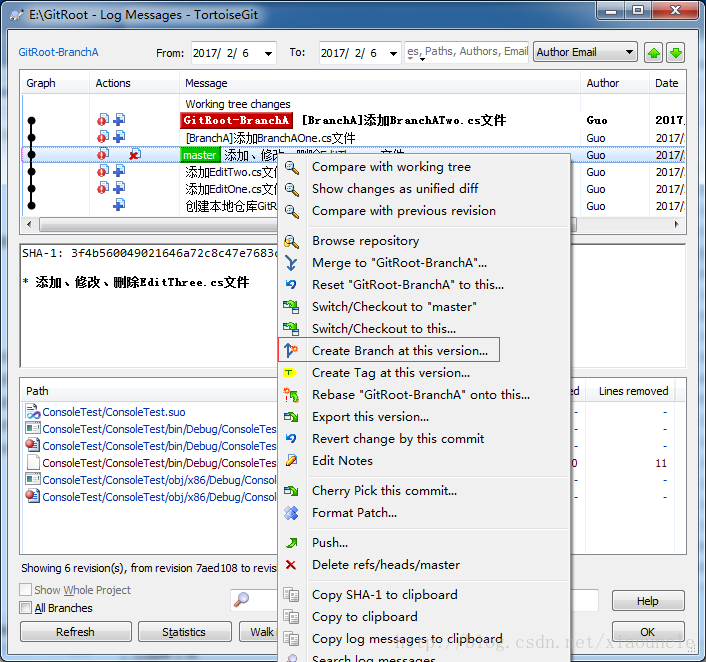Click the delete action icon in master row

(135, 155)
